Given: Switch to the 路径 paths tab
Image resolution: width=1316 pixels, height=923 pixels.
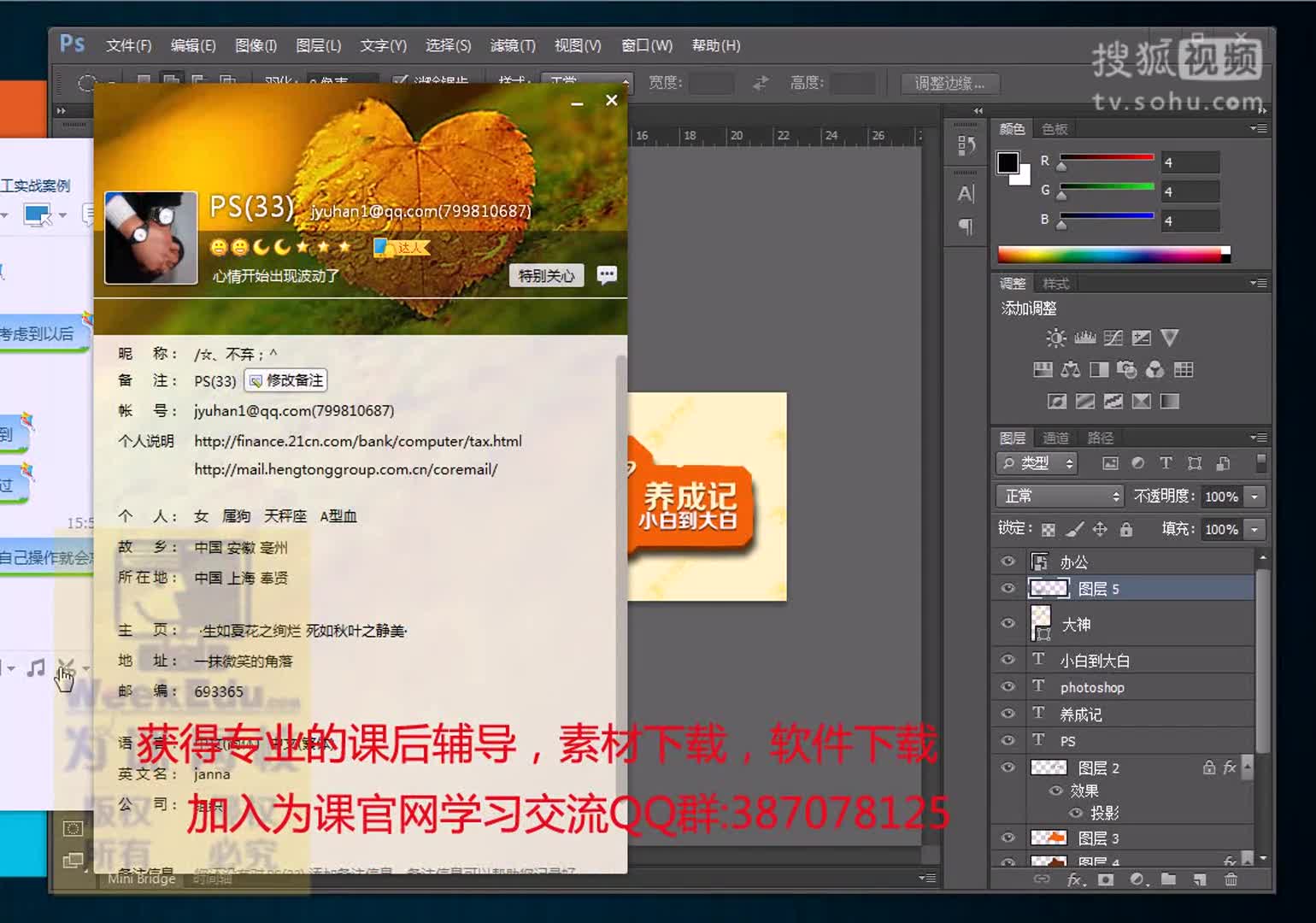Looking at the screenshot, I should [x=1101, y=438].
